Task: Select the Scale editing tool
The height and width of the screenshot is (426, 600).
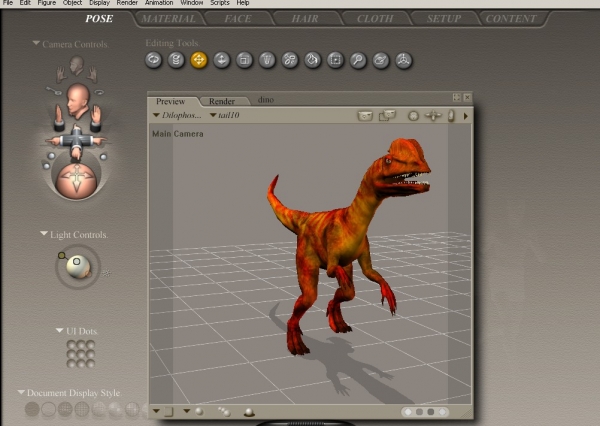Action: 244,60
